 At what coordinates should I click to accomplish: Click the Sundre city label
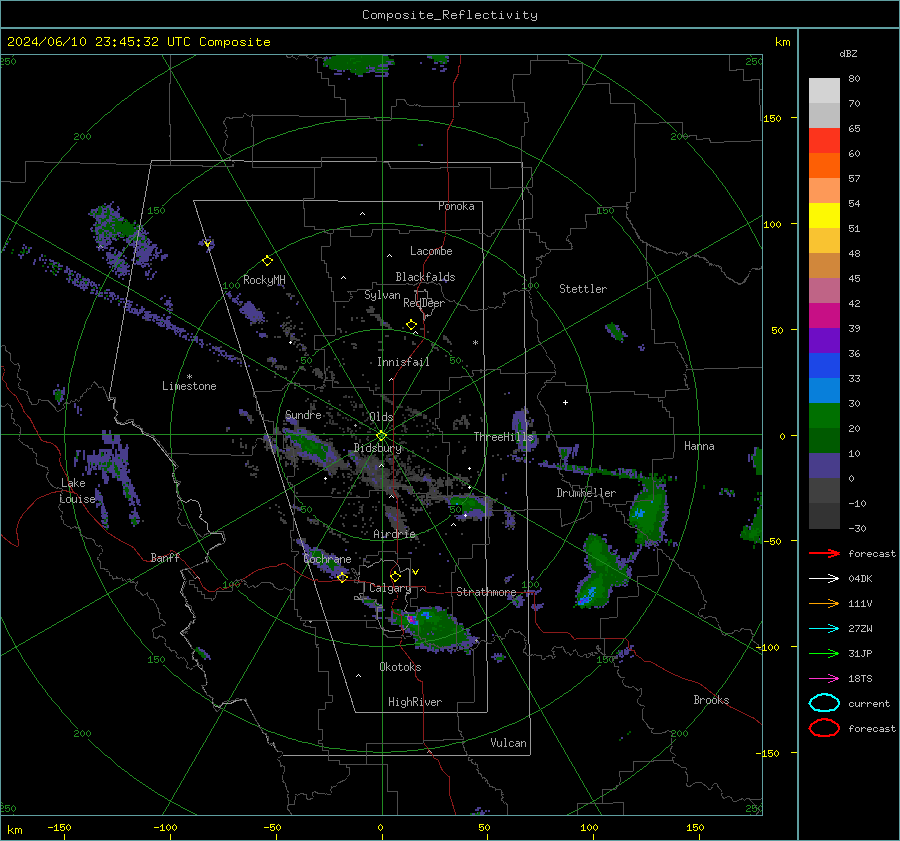[303, 415]
